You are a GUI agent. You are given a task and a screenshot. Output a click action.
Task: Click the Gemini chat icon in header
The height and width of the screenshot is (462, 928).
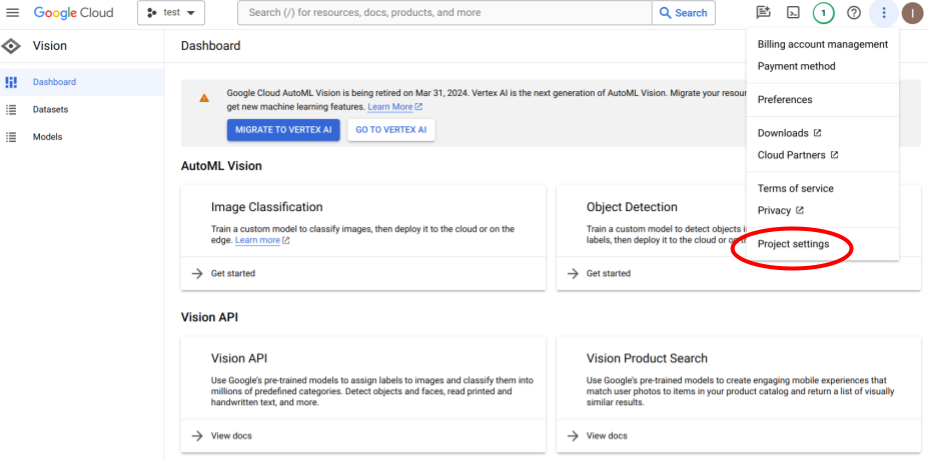(763, 13)
